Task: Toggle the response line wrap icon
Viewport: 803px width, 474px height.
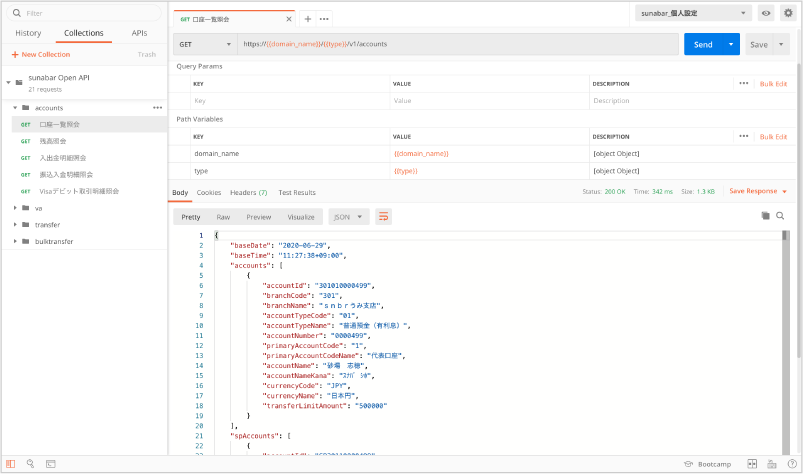Action: 383,217
